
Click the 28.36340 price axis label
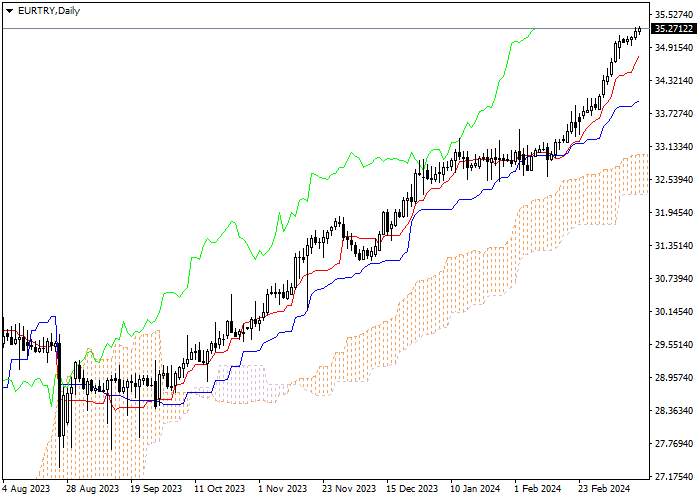pyautogui.click(x=674, y=411)
